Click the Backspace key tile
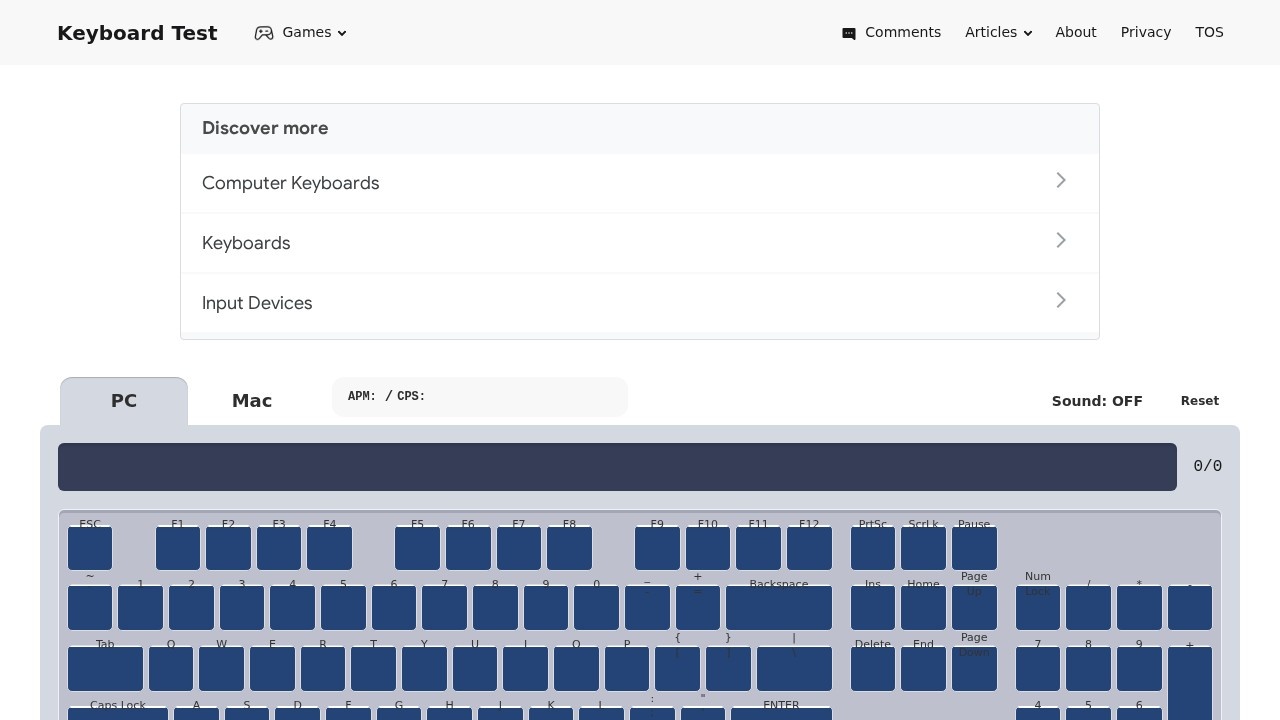The width and height of the screenshot is (1280, 720). pos(778,607)
